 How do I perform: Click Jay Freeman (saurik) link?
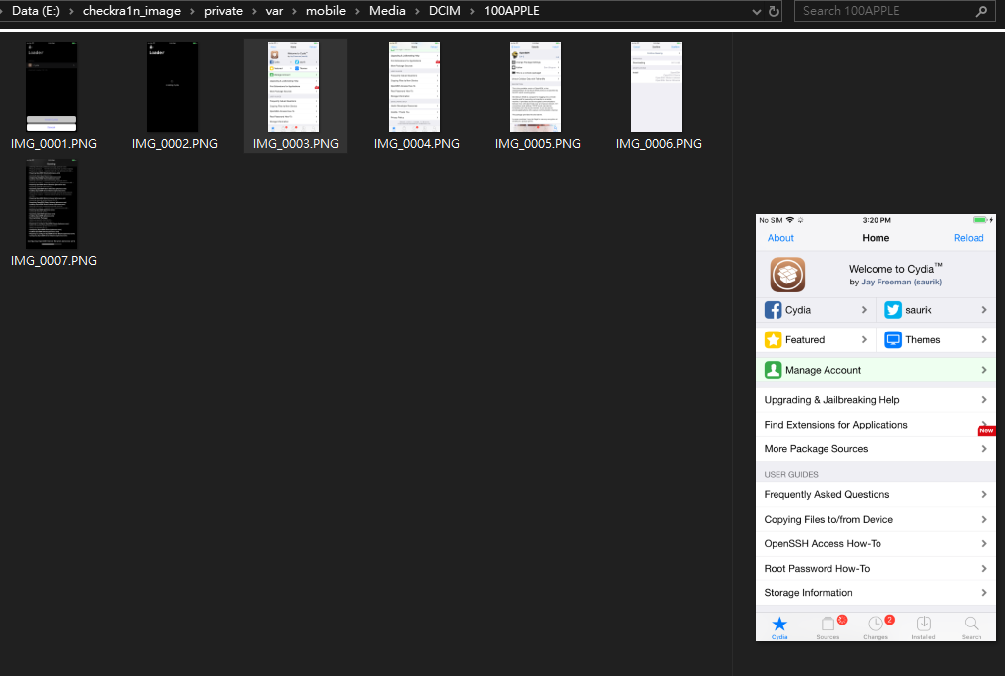tap(902, 282)
